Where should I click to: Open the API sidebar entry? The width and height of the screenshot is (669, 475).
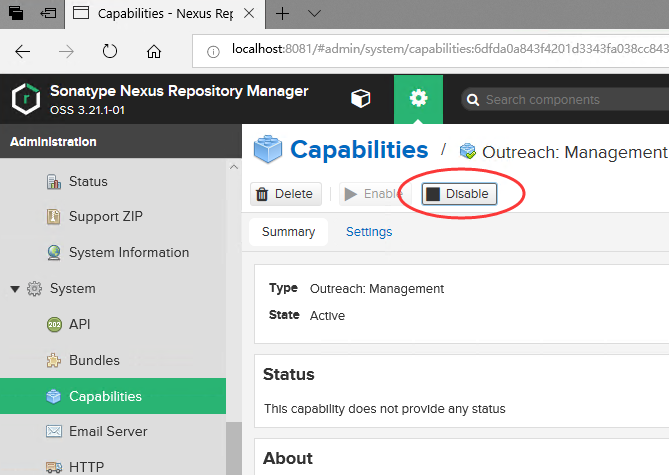(79, 325)
